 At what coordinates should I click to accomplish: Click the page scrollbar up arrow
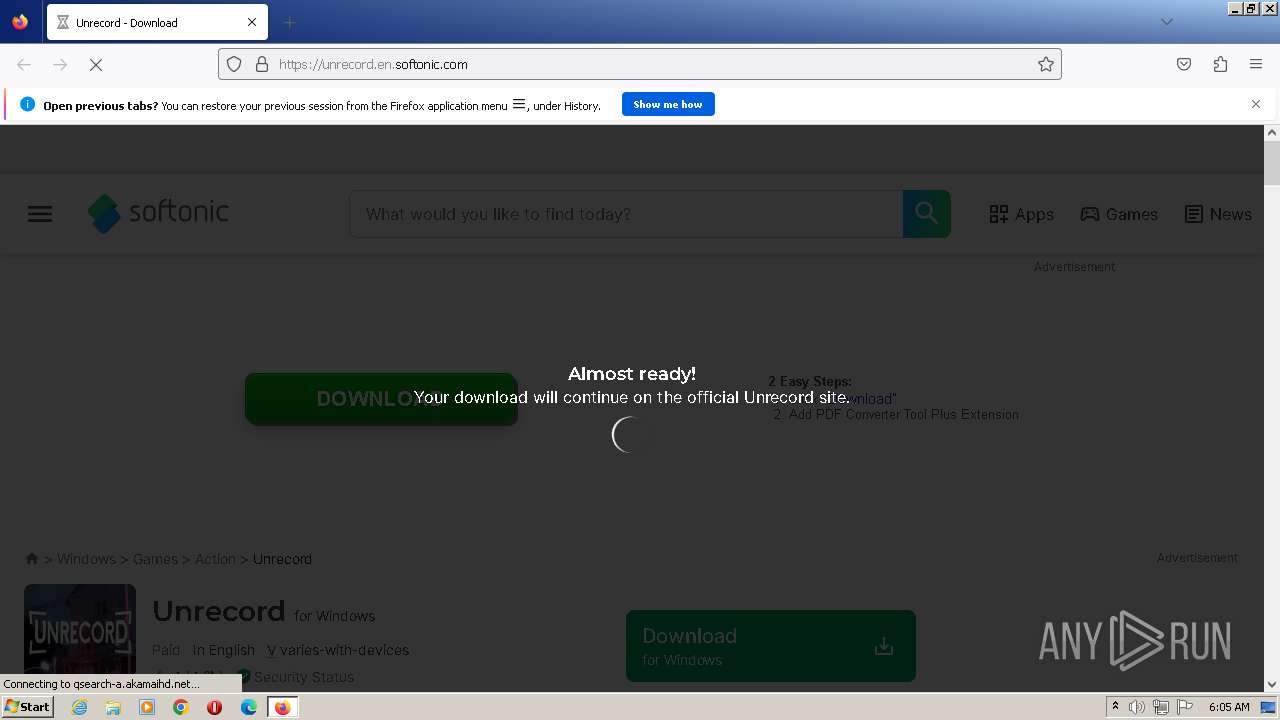click(x=1272, y=132)
